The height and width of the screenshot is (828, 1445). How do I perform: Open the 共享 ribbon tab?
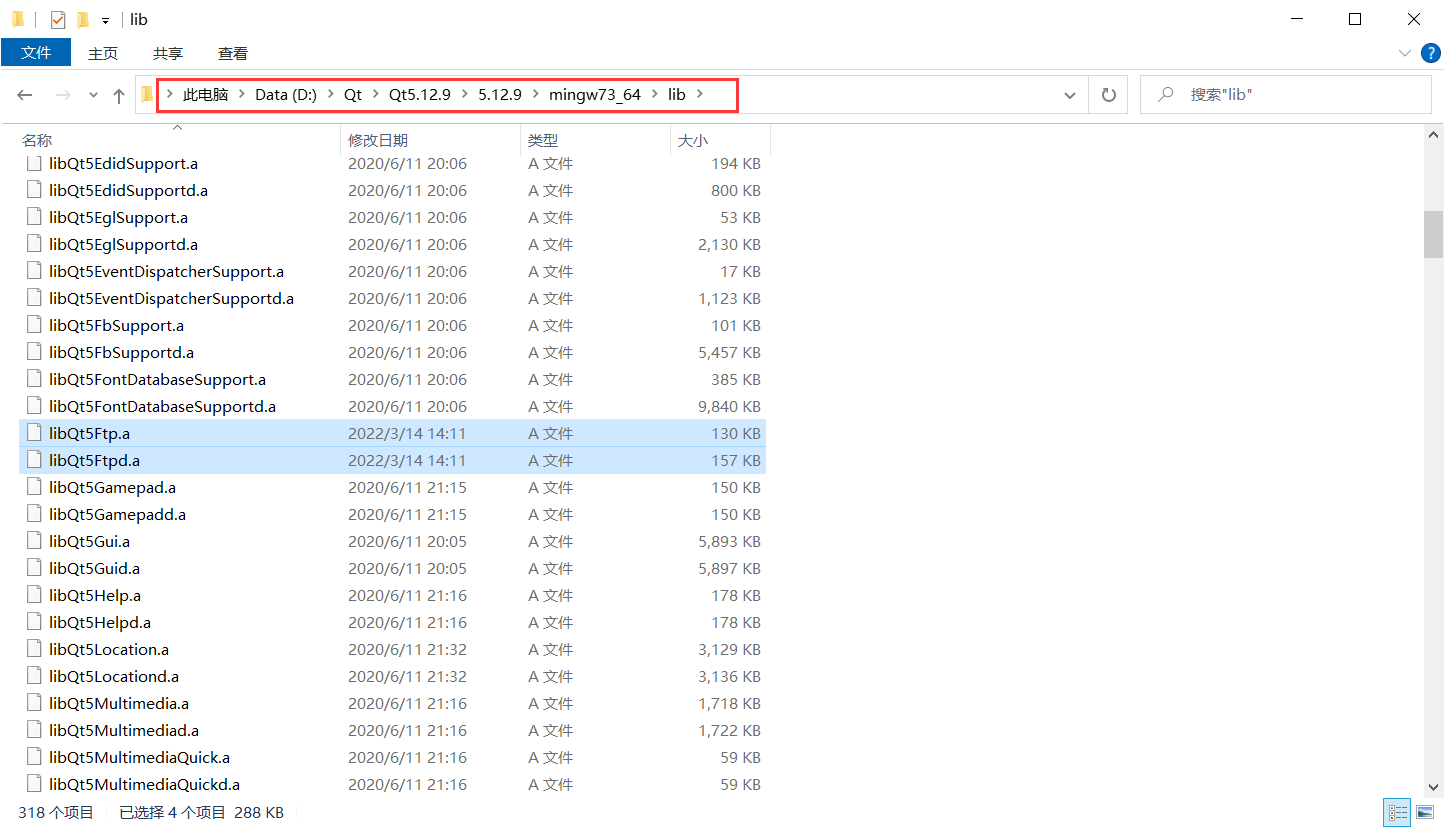point(168,53)
